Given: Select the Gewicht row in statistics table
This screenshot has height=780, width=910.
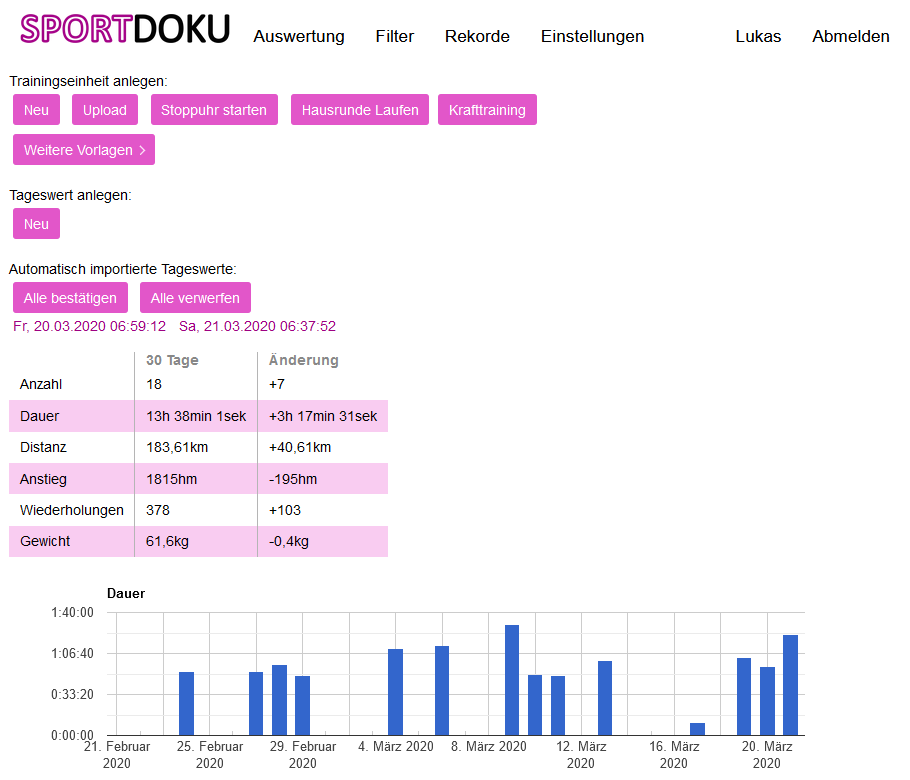Looking at the screenshot, I should pos(198,541).
